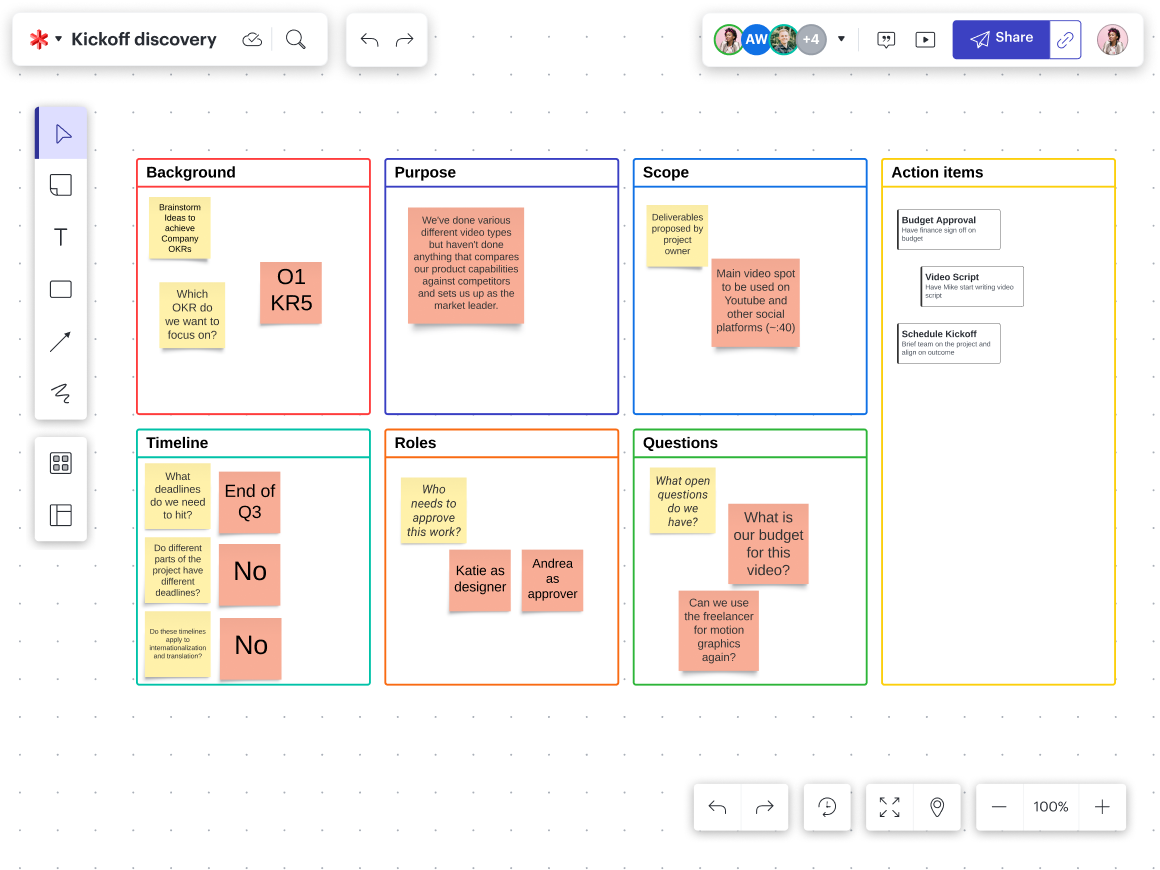Viewport: 1160px width, 870px height.
Task: Toggle fullscreen expand view
Action: [x=889, y=807]
